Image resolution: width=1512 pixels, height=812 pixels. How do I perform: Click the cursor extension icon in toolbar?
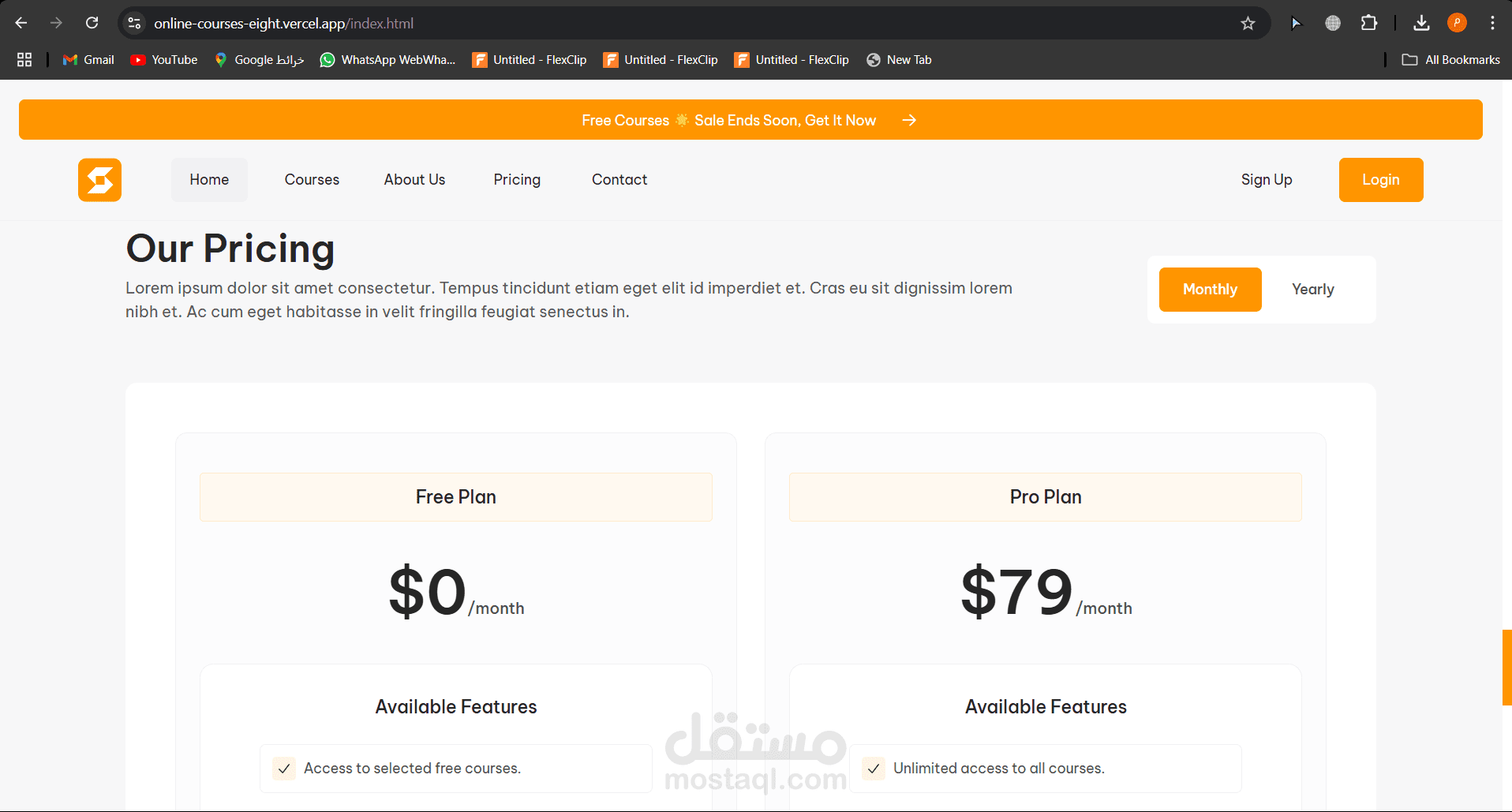coord(1296,23)
